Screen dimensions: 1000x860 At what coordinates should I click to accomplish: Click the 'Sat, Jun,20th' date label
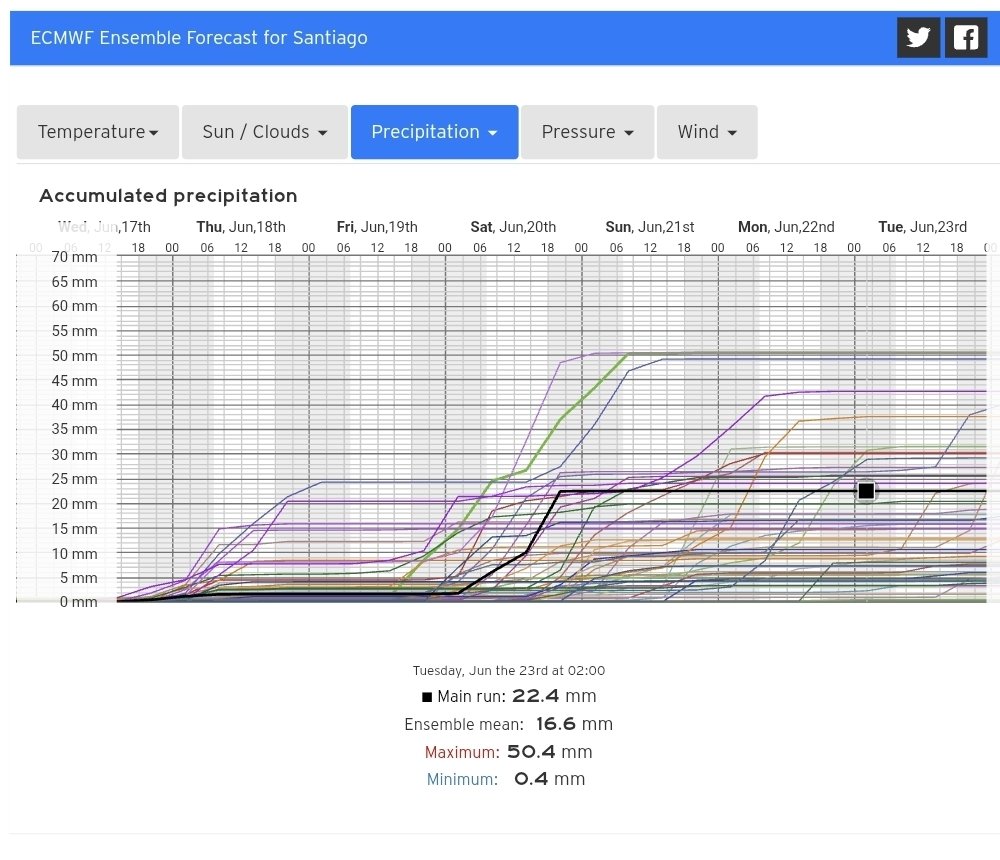coord(513,227)
